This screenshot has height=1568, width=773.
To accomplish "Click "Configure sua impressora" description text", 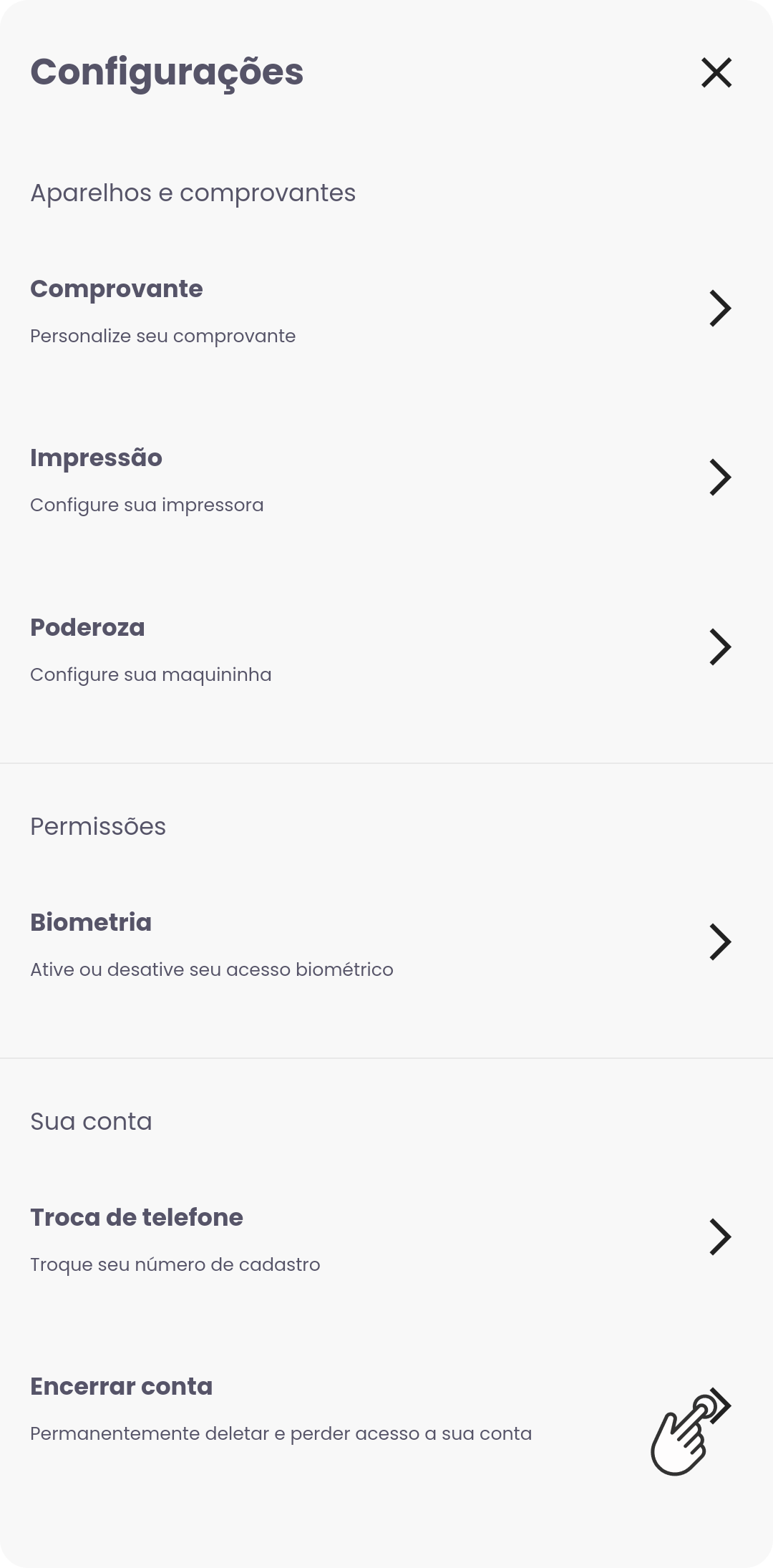I will [x=147, y=505].
